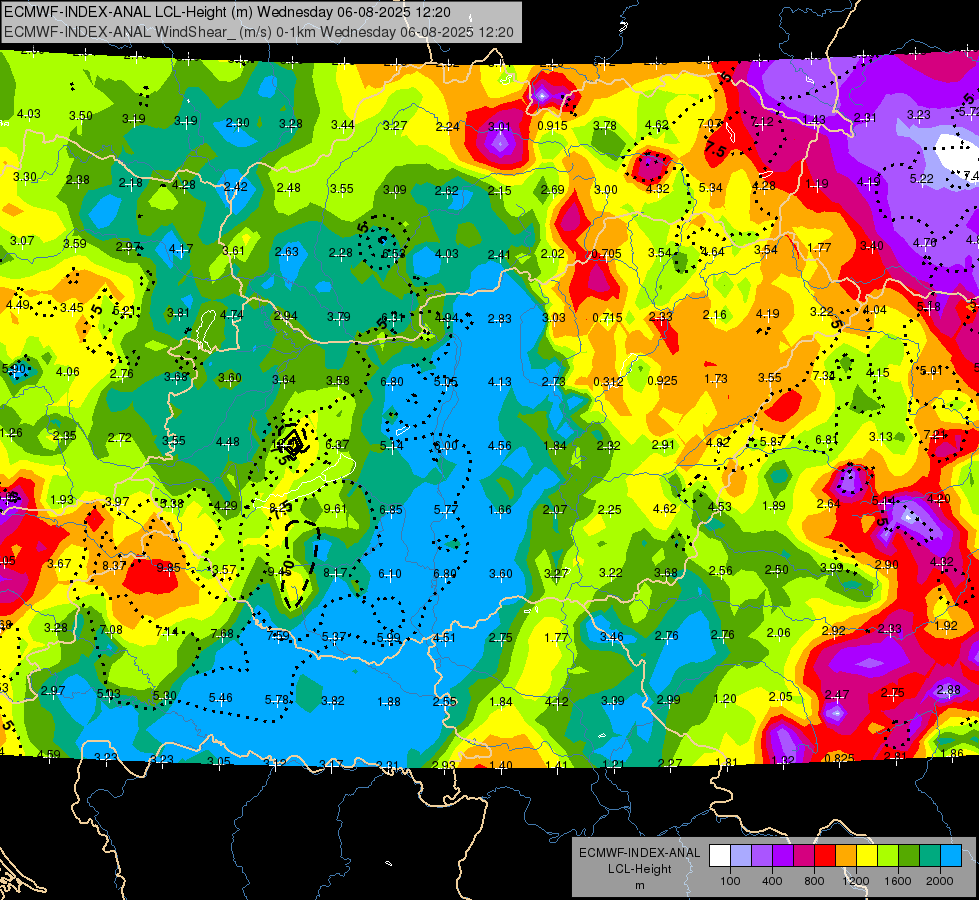Viewport: 979px width, 900px height.
Task: Click the light blue swatch in the legend
Action: (x=951, y=856)
